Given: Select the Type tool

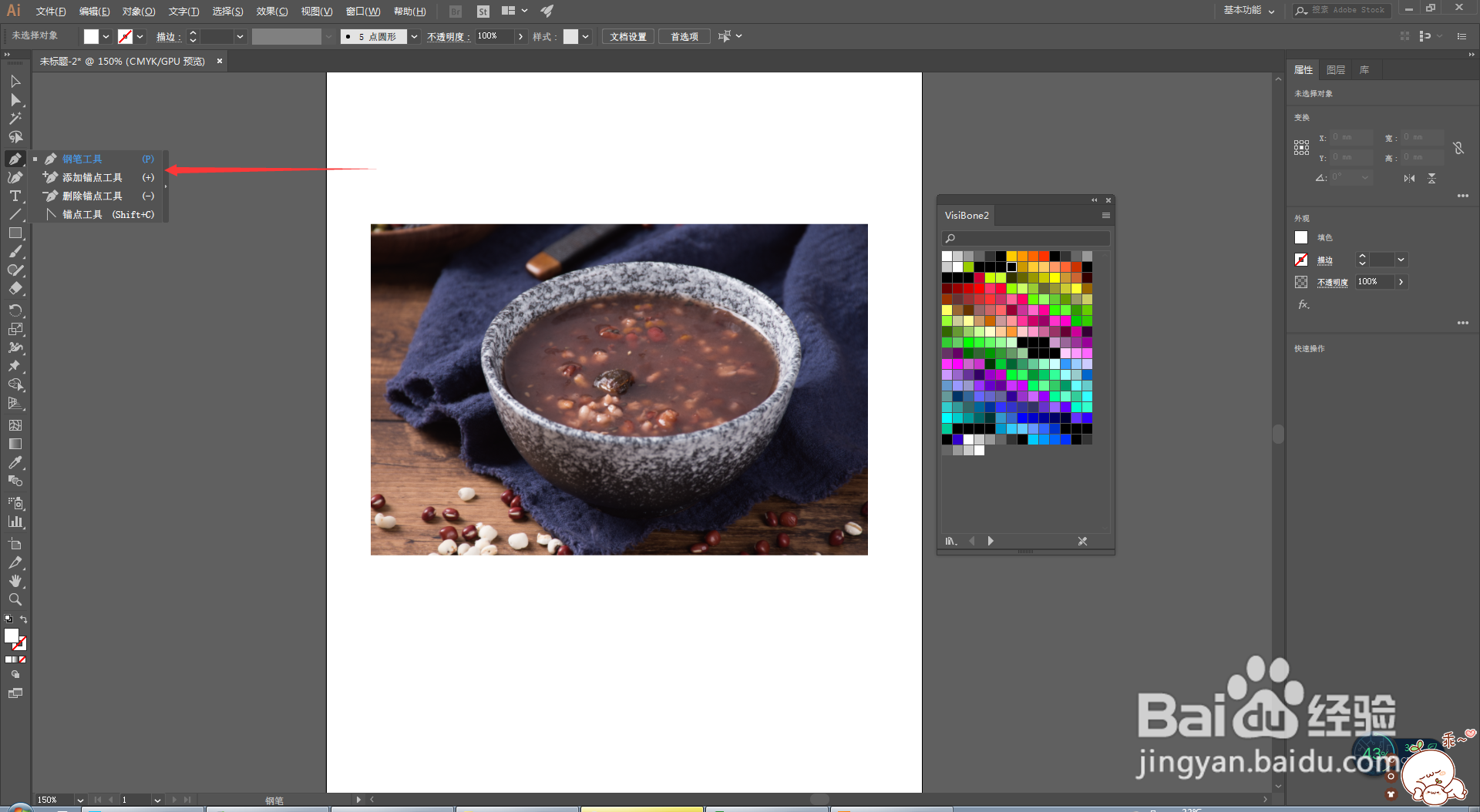Looking at the screenshot, I should pyautogui.click(x=15, y=196).
